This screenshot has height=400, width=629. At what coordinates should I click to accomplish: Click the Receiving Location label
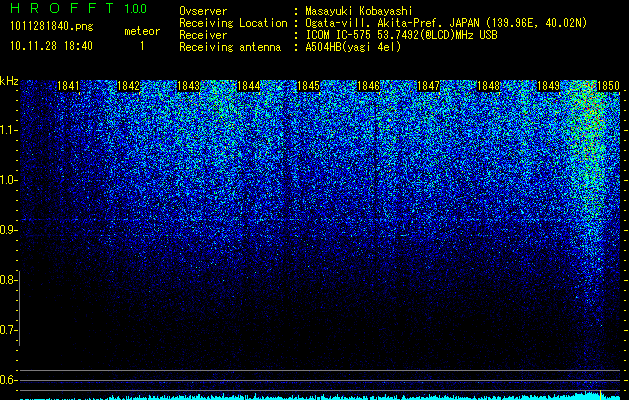pos(233,23)
